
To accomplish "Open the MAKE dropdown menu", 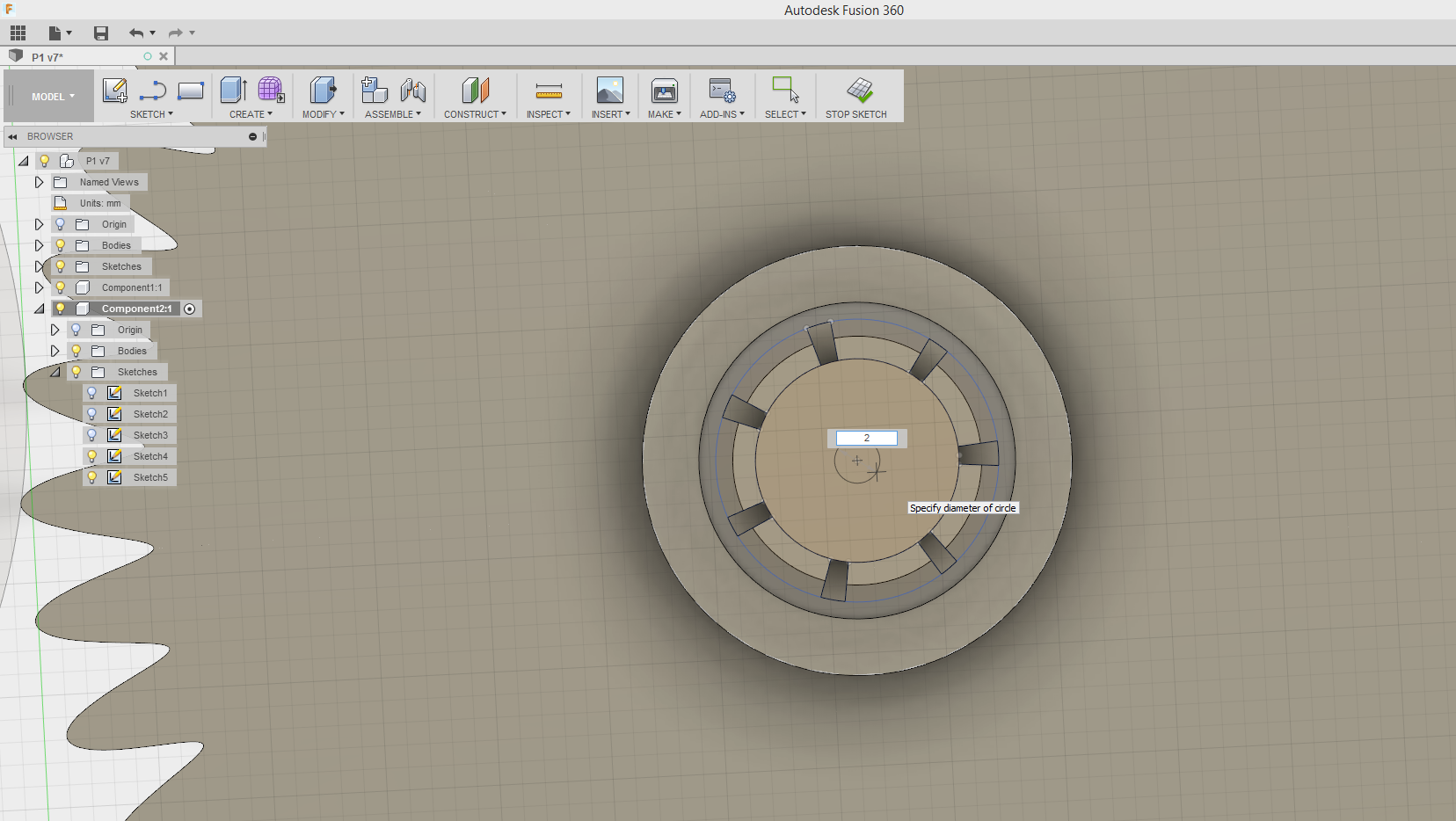I will click(x=665, y=114).
